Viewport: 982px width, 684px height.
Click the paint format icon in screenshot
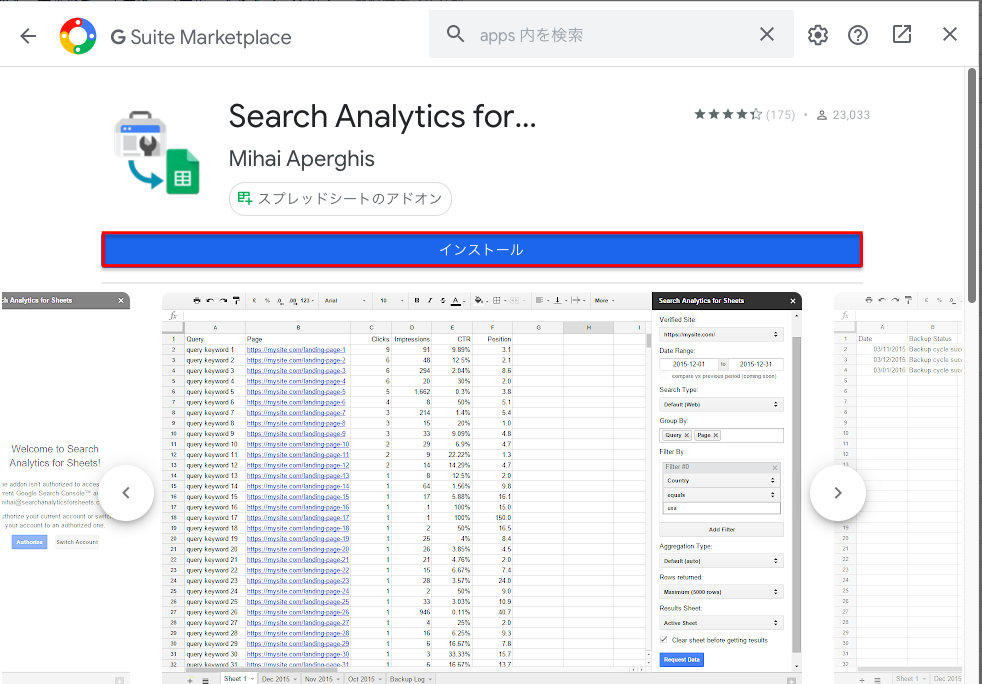tap(236, 301)
